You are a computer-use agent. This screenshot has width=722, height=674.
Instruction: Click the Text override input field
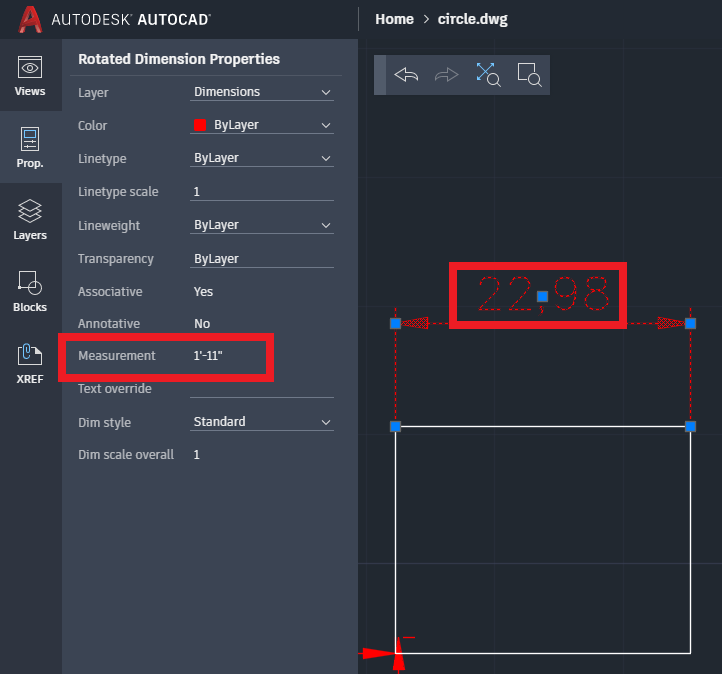(x=262, y=389)
